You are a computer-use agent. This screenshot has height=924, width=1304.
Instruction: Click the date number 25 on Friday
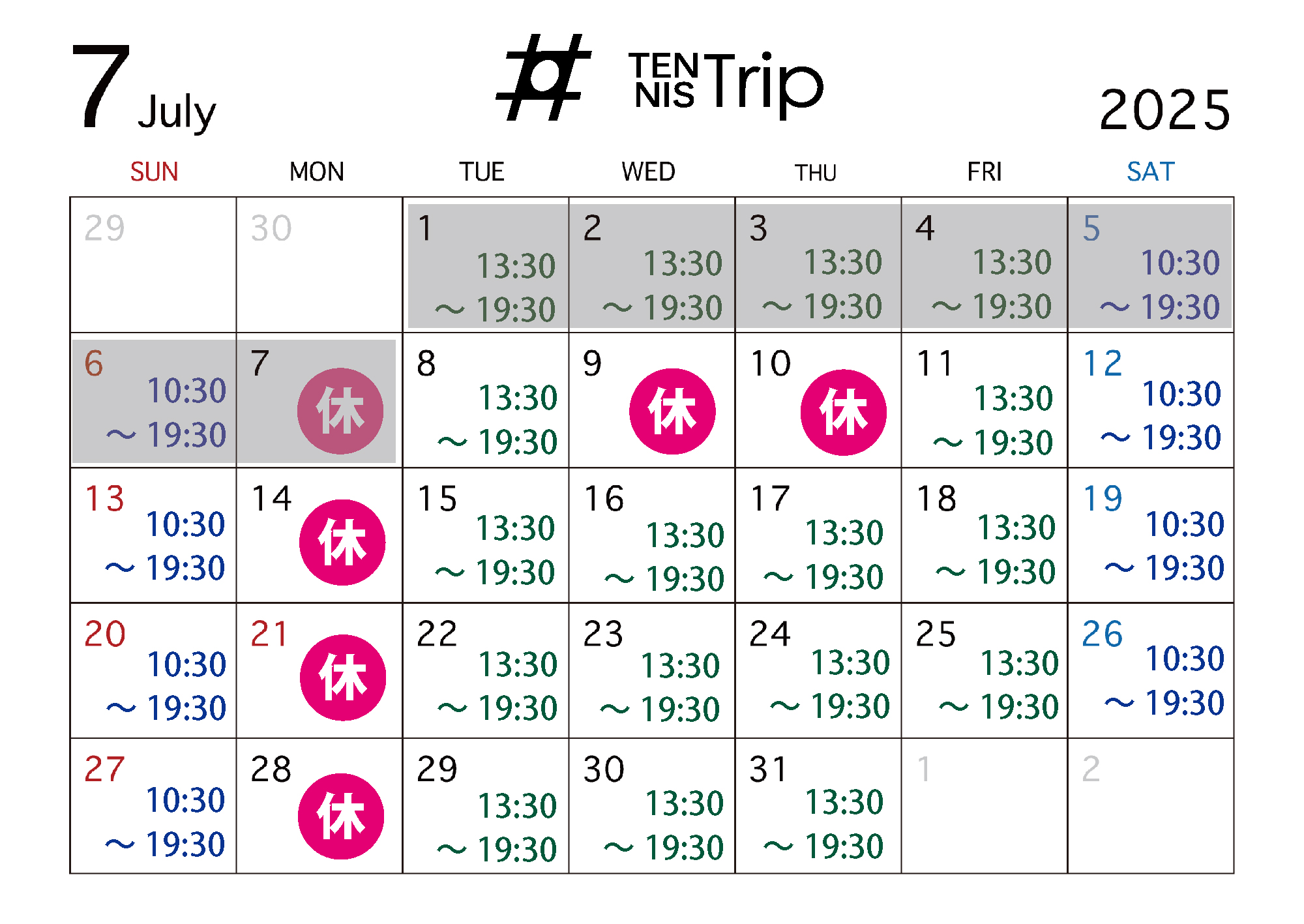(936, 634)
